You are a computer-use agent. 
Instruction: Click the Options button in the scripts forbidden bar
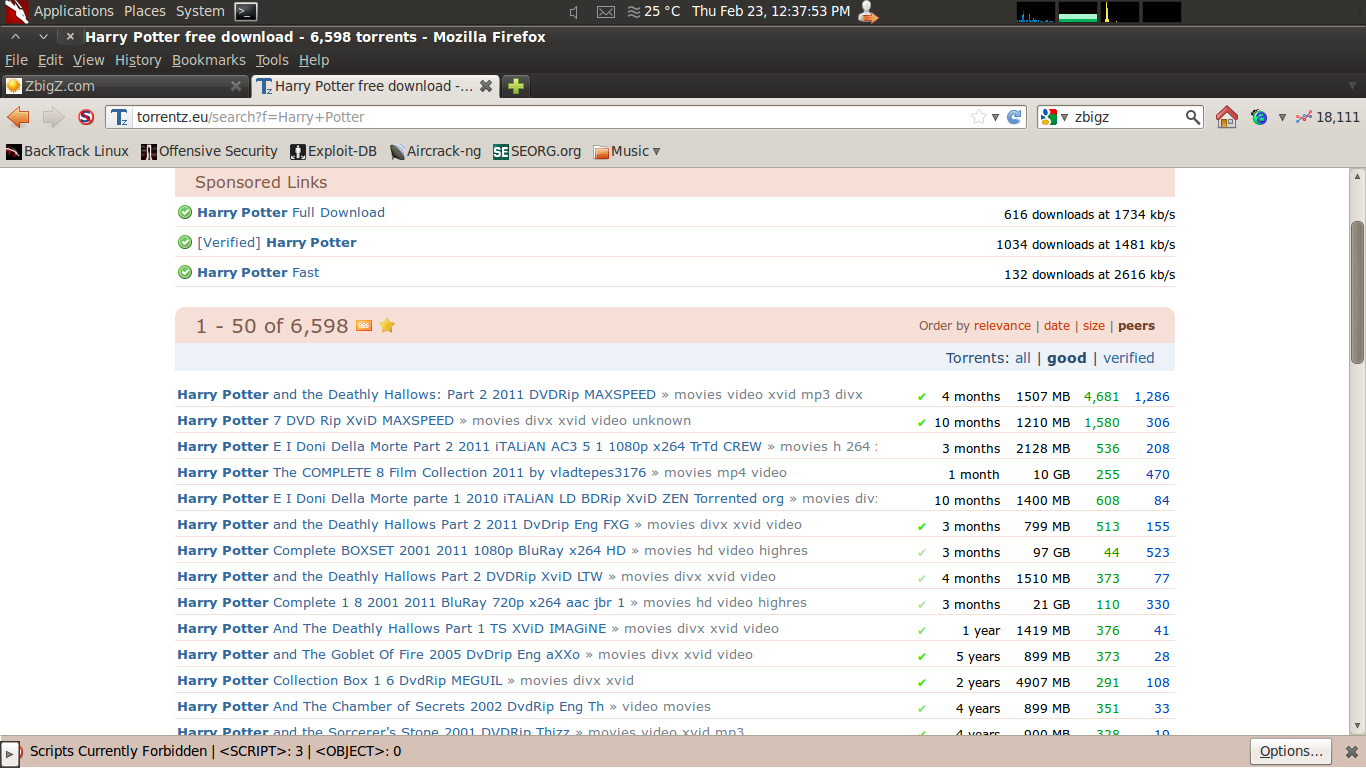click(1290, 751)
